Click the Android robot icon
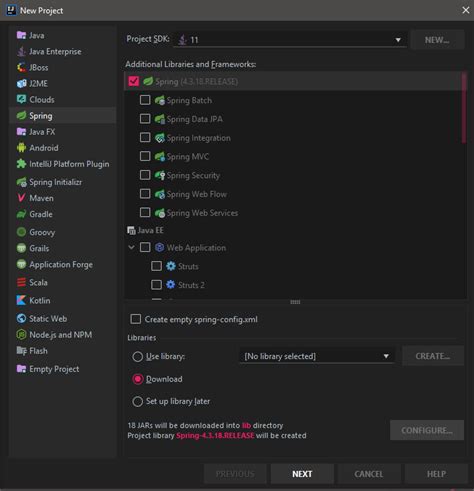 (21, 148)
